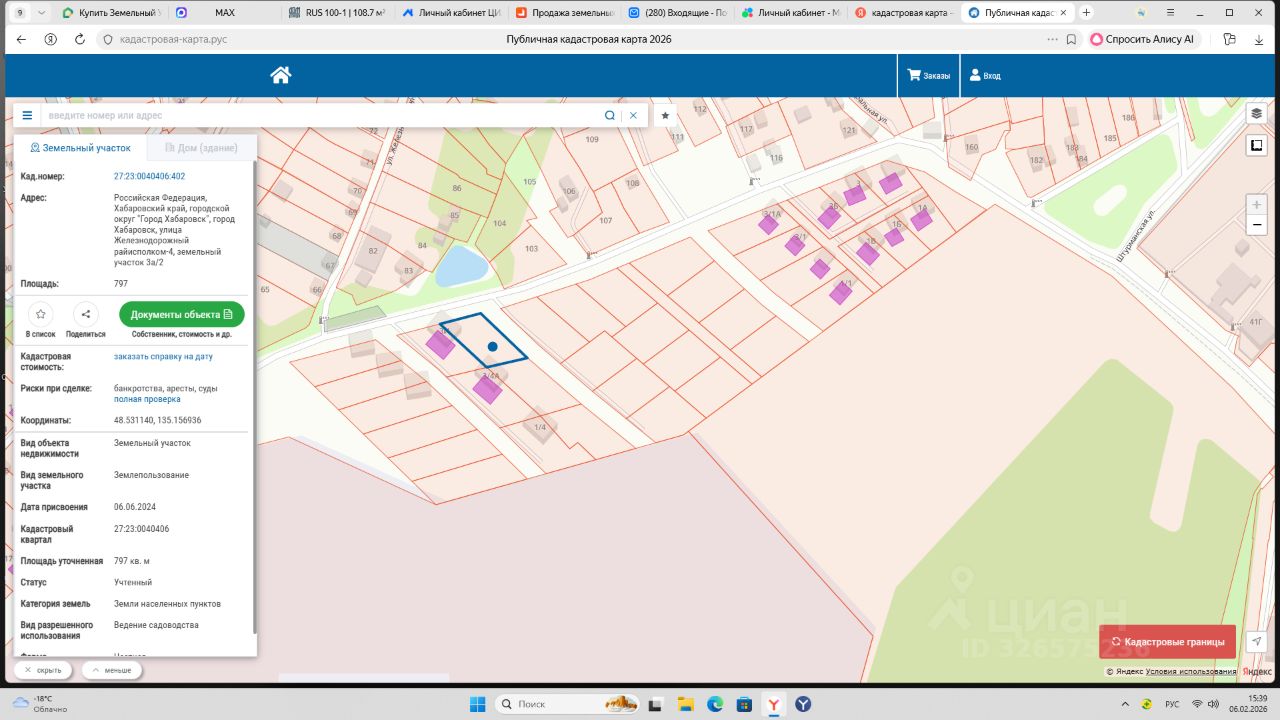Go back with browser back arrow

coord(21,39)
